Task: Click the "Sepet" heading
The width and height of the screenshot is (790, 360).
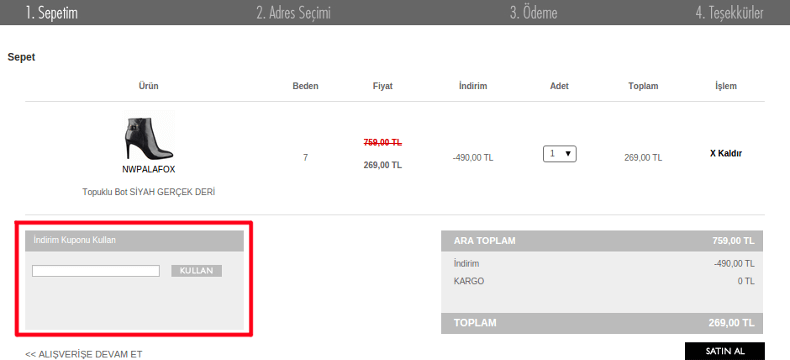Action: click(x=21, y=57)
